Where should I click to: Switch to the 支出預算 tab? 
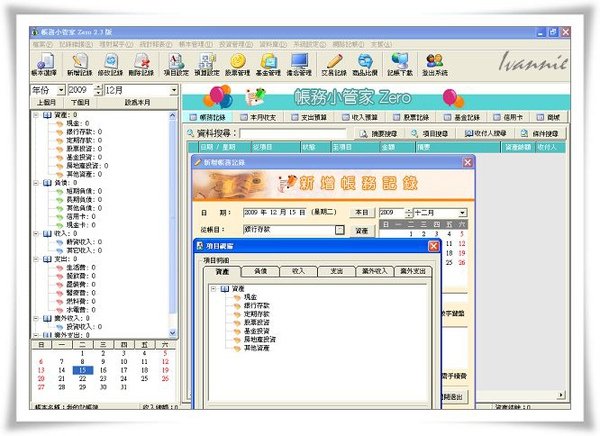click(x=309, y=118)
